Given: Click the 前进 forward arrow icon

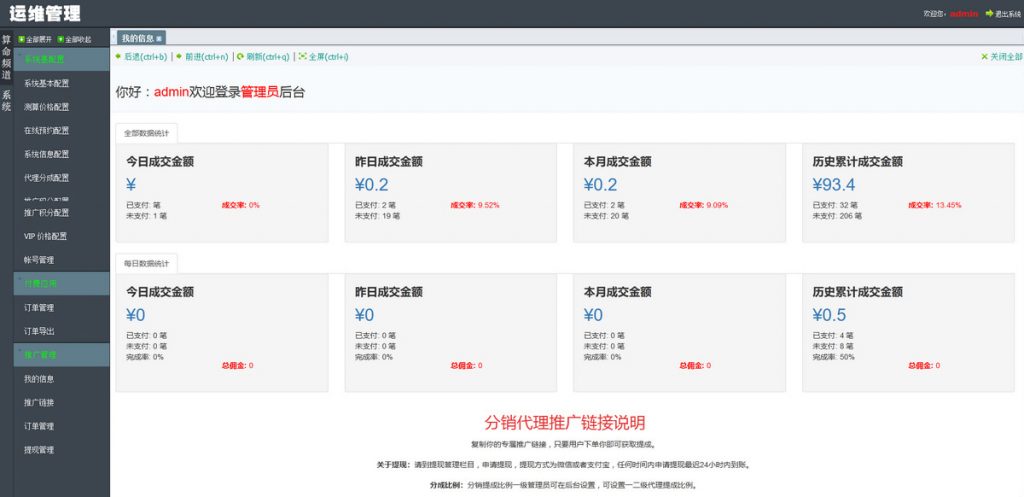Looking at the screenshot, I should (180, 56).
